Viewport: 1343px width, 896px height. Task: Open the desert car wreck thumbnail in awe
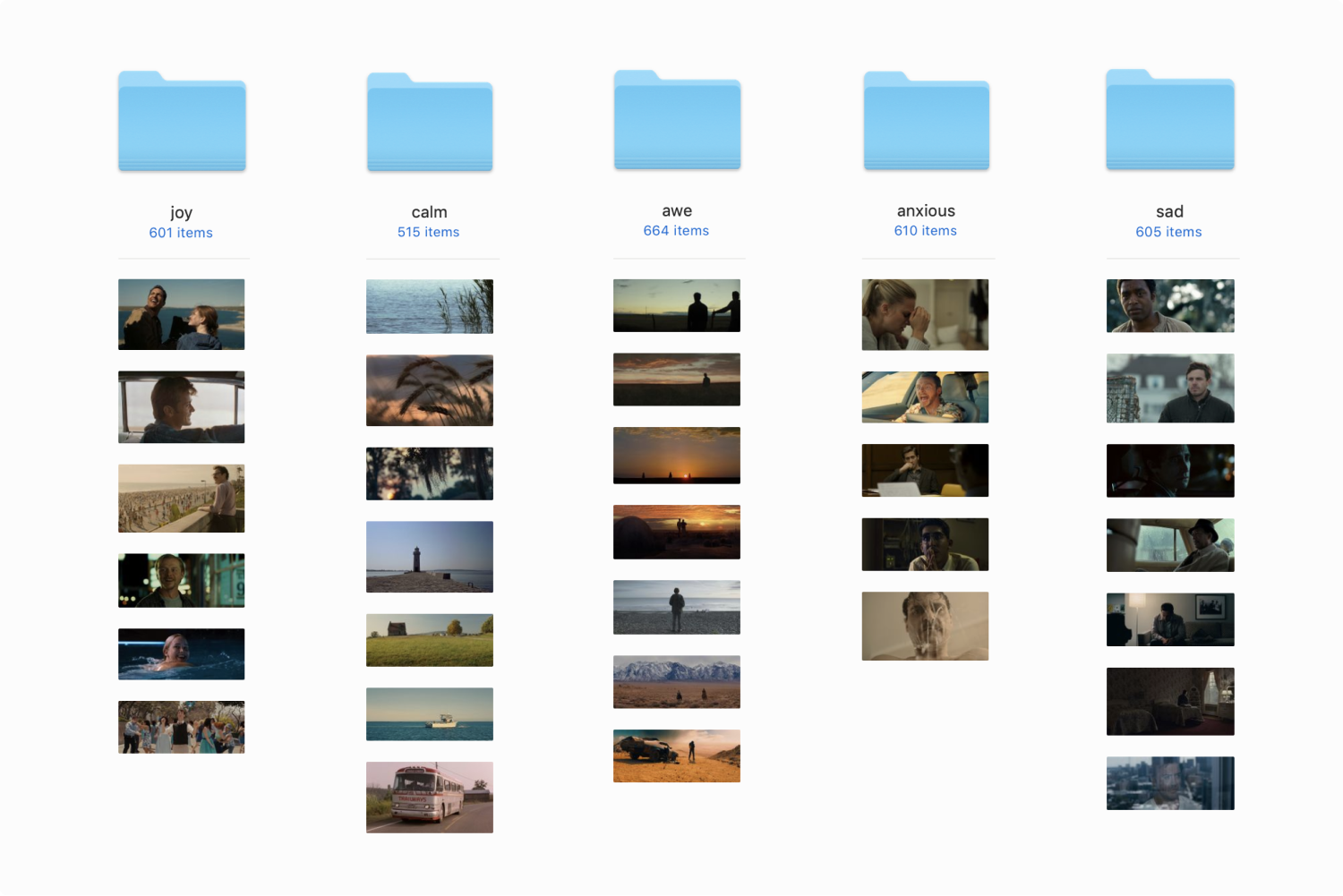(x=677, y=756)
